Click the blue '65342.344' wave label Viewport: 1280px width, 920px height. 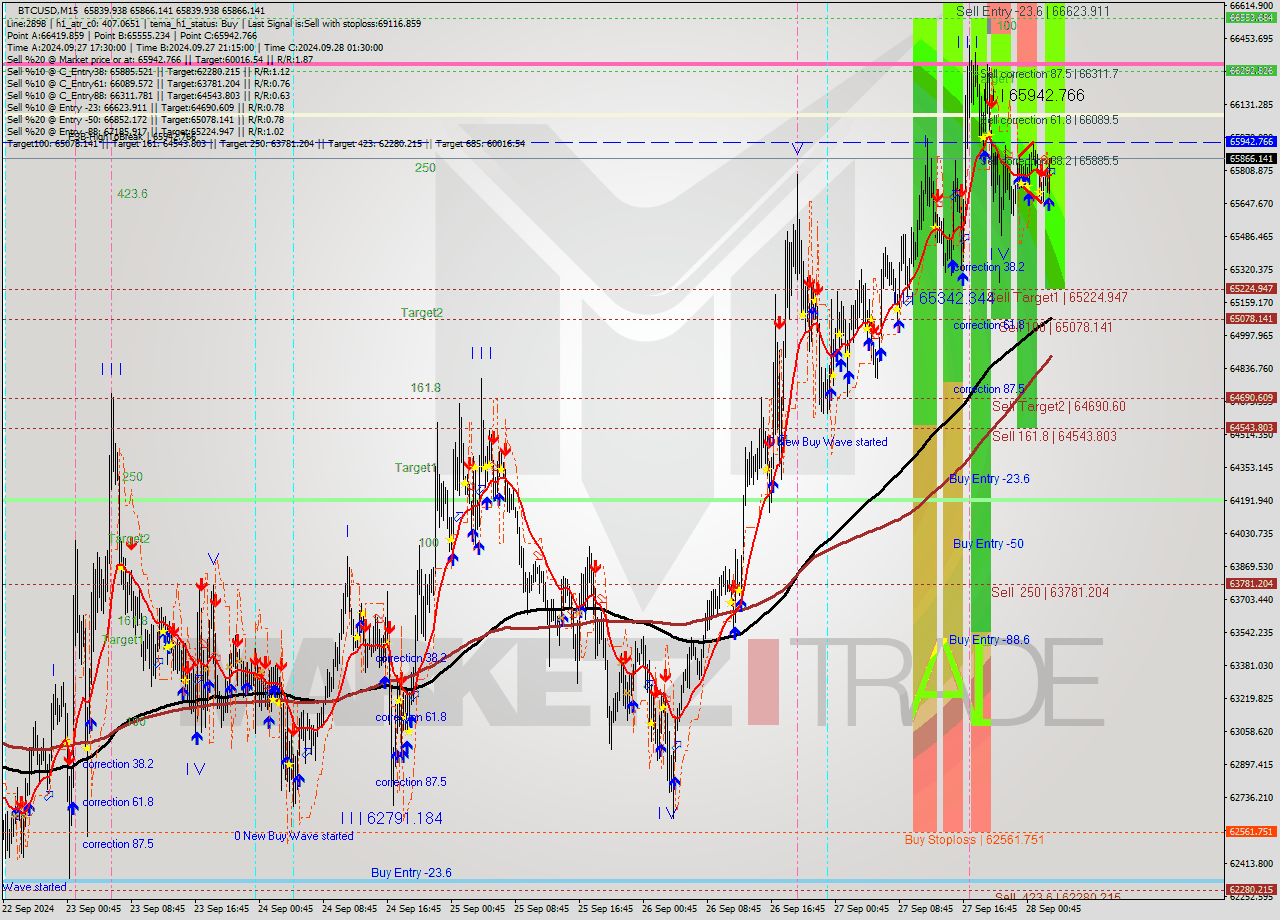pyautogui.click(x=955, y=298)
